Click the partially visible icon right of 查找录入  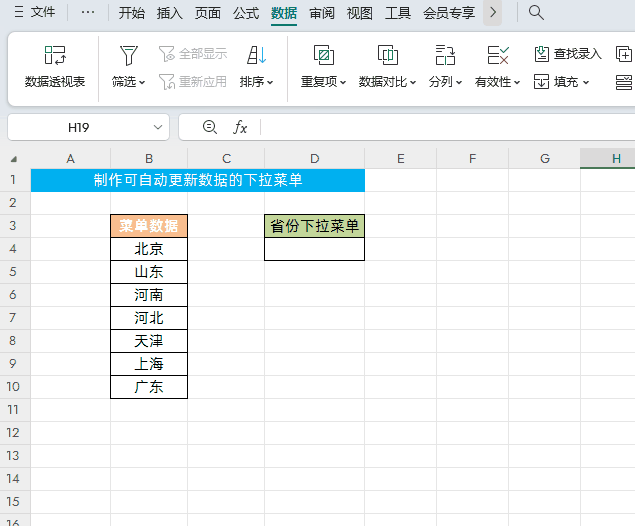[624, 54]
